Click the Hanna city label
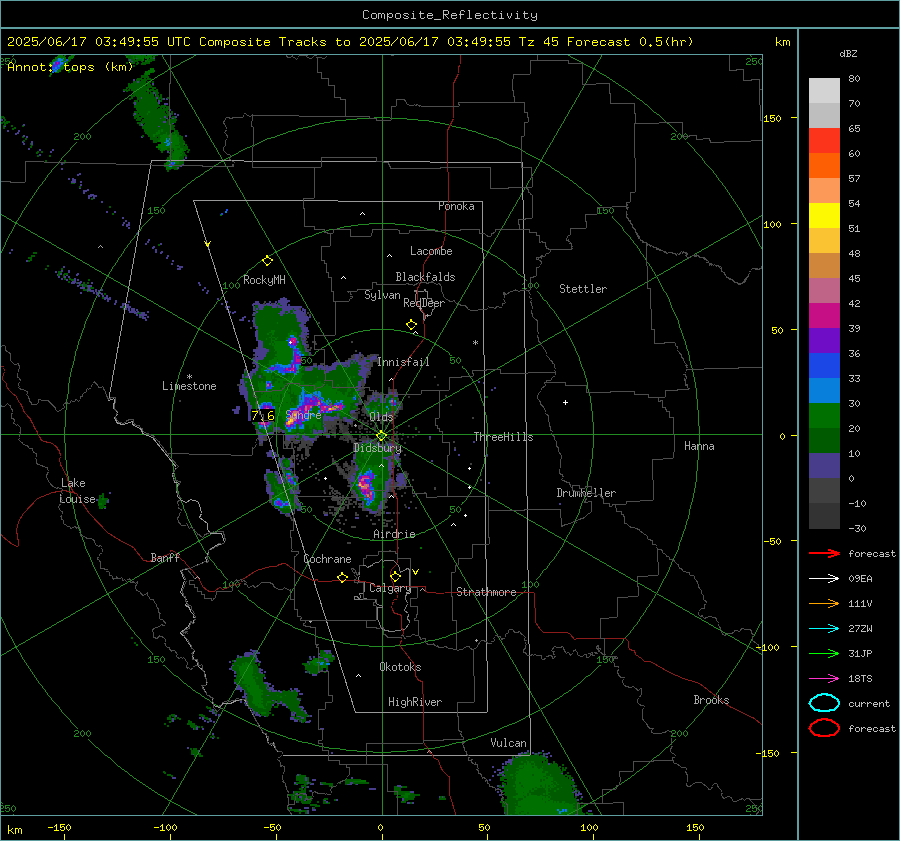This screenshot has width=900, height=841. pyautogui.click(x=699, y=446)
